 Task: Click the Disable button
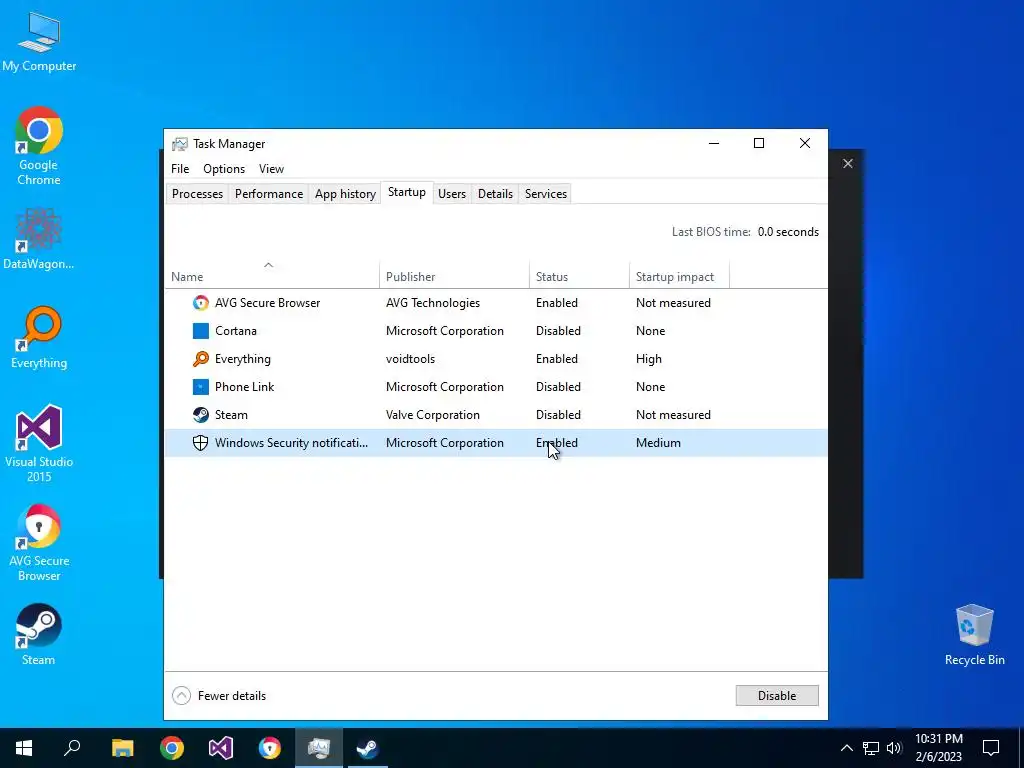pyautogui.click(x=777, y=696)
